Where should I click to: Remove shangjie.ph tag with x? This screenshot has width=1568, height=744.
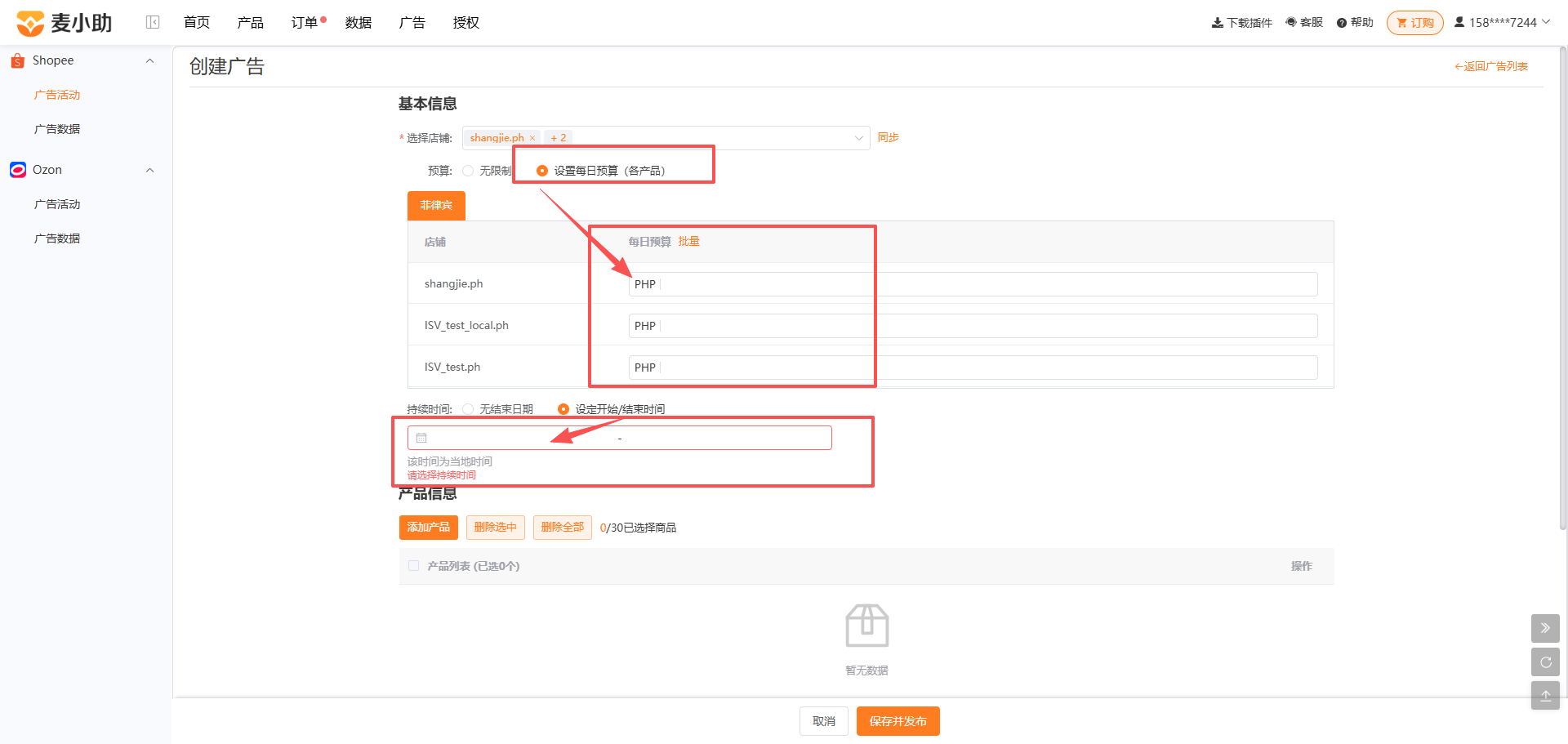pos(532,138)
